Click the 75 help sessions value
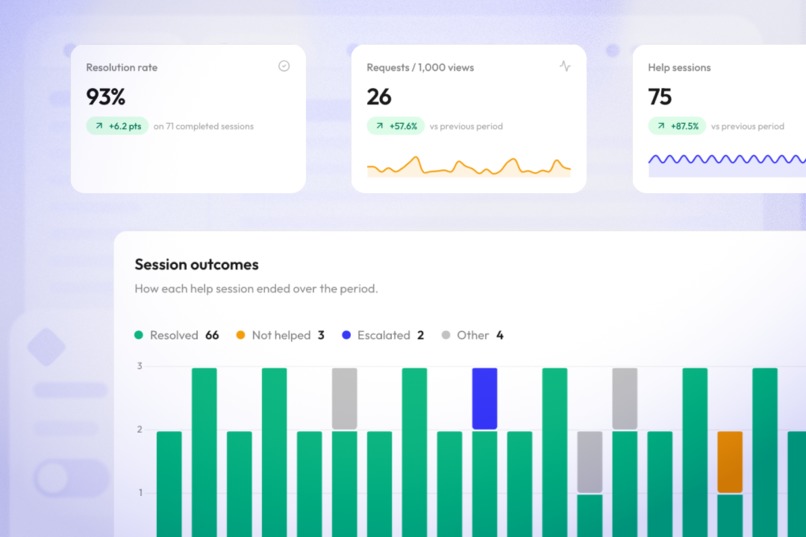The image size is (806, 537). [660, 97]
